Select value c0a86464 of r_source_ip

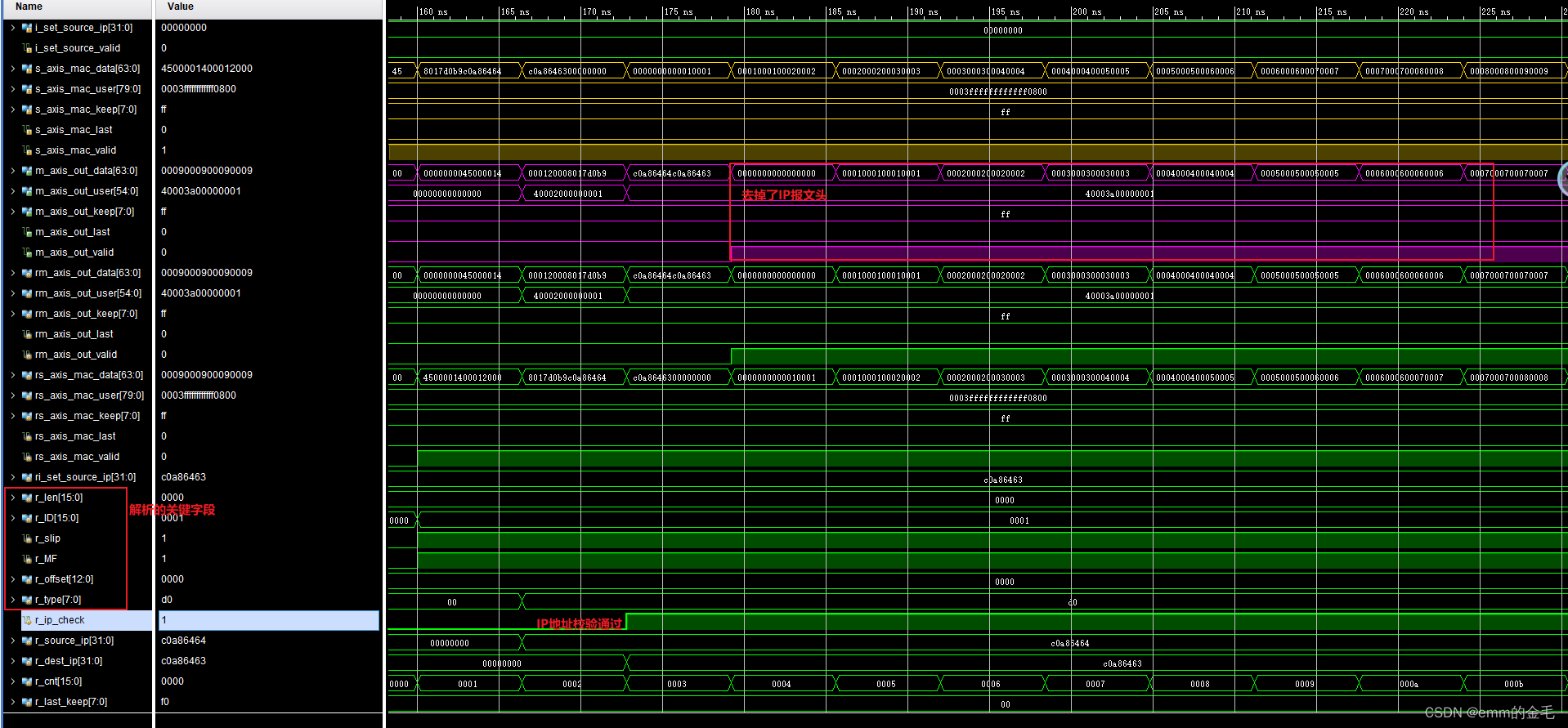pos(184,641)
